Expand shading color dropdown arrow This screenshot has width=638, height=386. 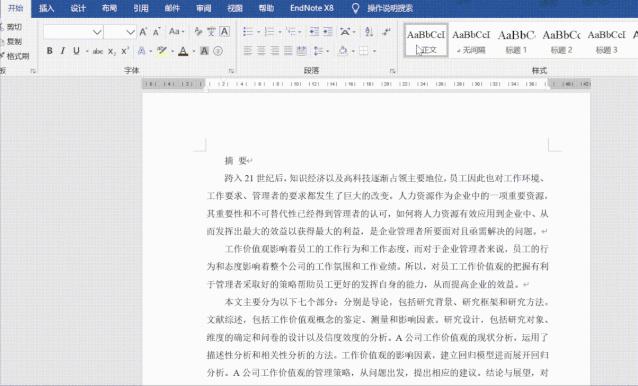353,51
